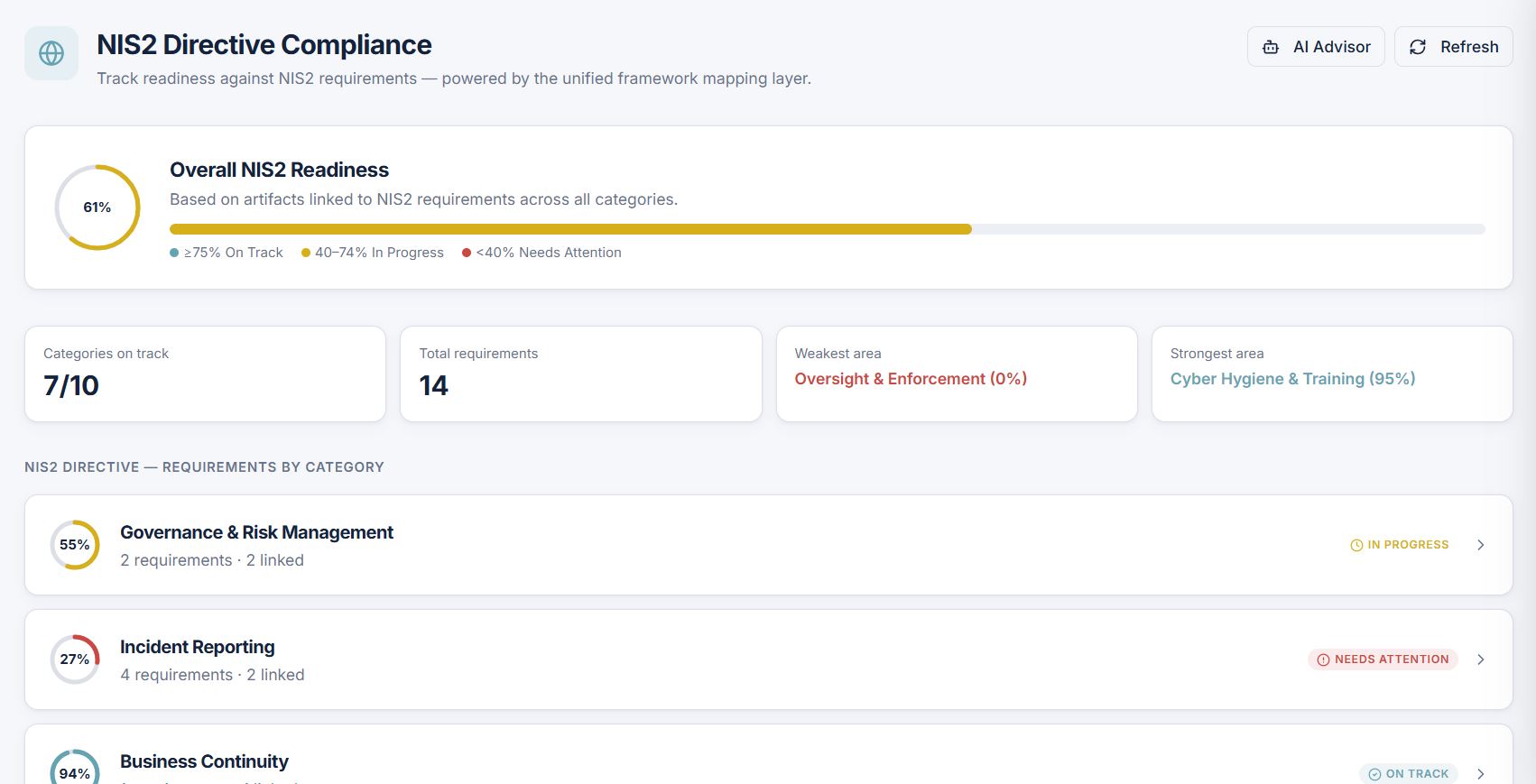This screenshot has height=784, width=1536.
Task: Click the overall readiness progress bar
Action: (x=828, y=229)
